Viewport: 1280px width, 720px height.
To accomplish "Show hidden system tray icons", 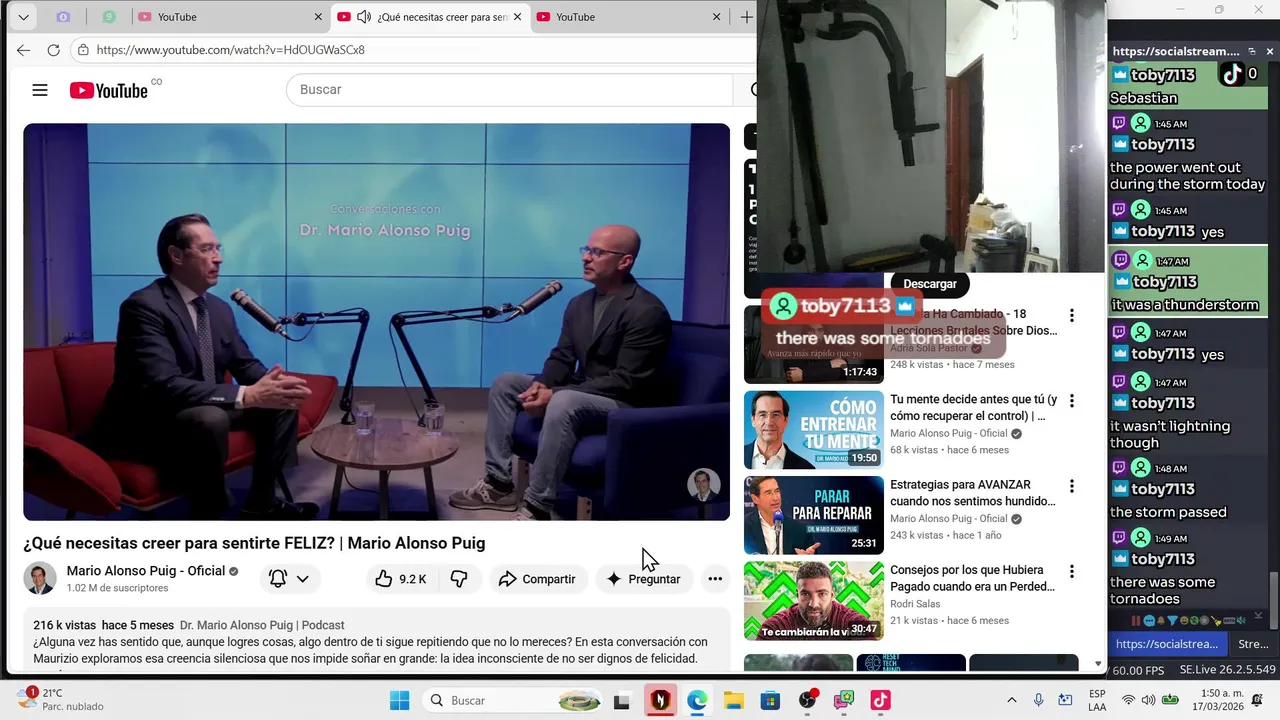I will 1011,700.
